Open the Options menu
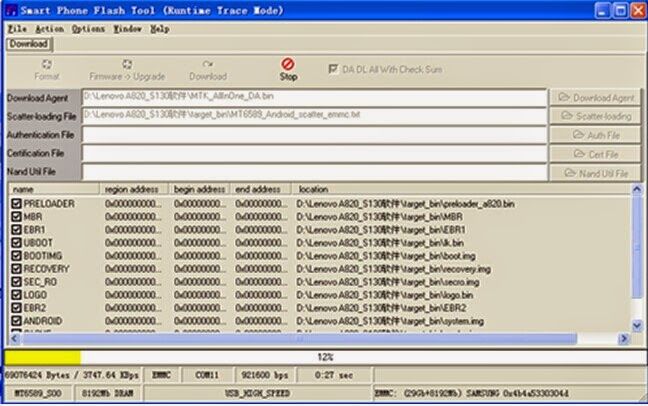Image resolution: width=648 pixels, height=406 pixels. [88, 29]
